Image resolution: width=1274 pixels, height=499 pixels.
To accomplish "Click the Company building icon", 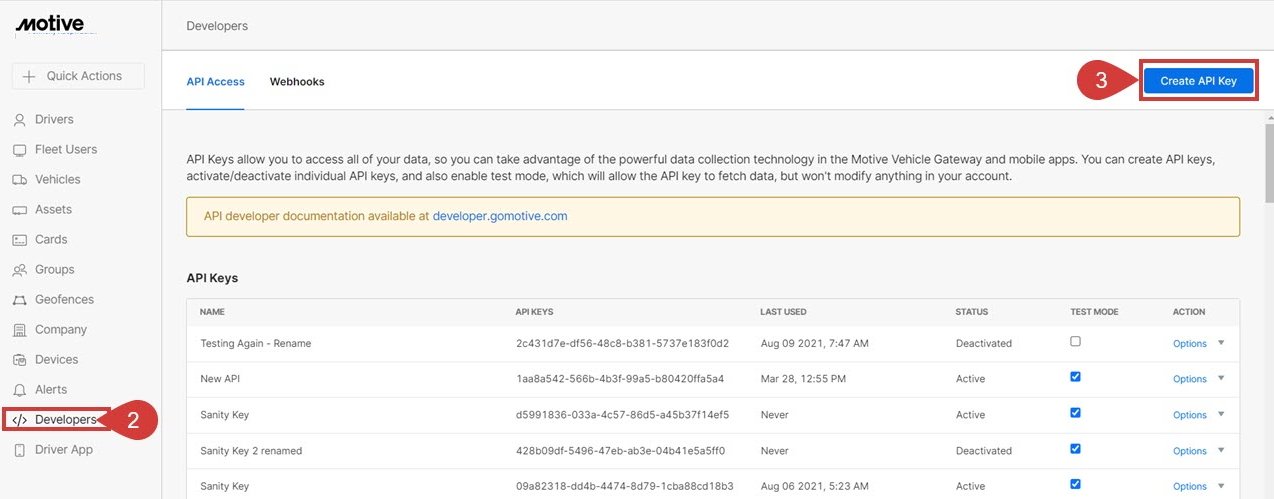I will (19, 330).
